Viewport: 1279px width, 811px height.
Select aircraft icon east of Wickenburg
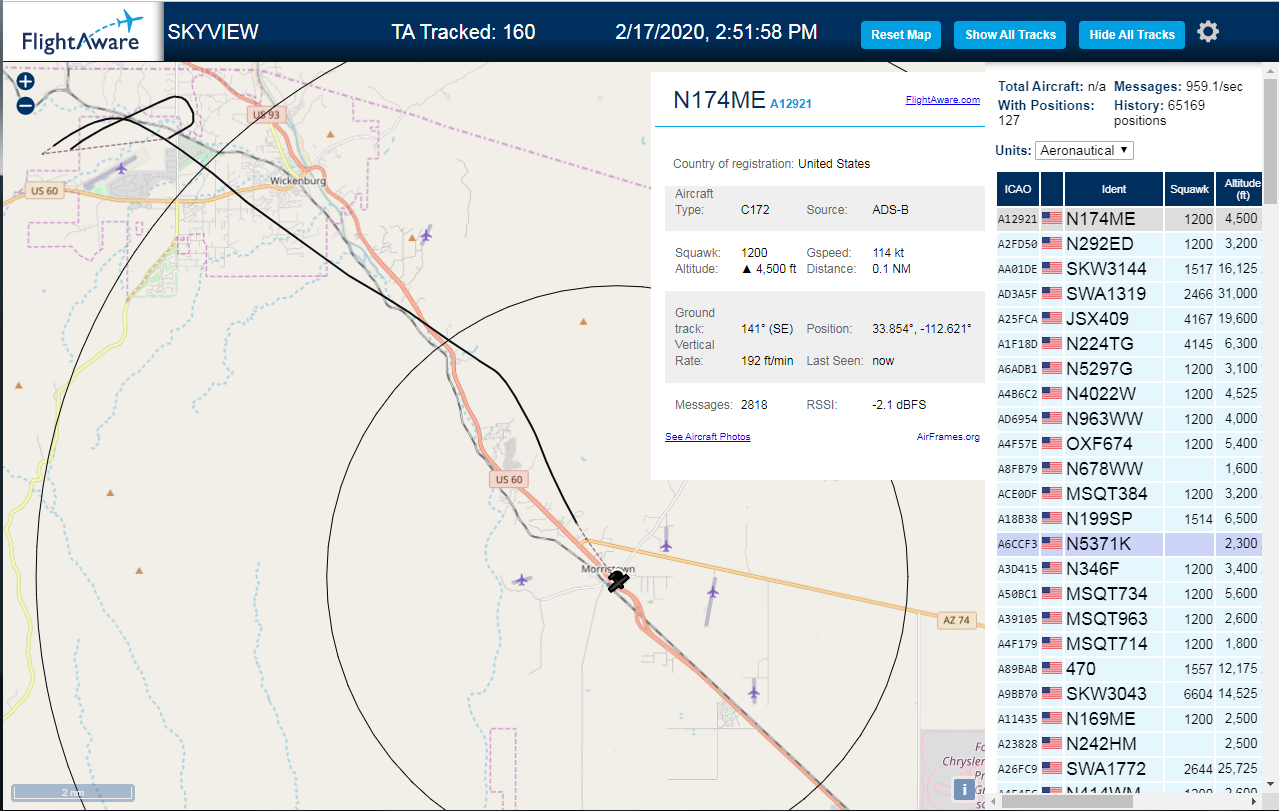[x=427, y=235]
